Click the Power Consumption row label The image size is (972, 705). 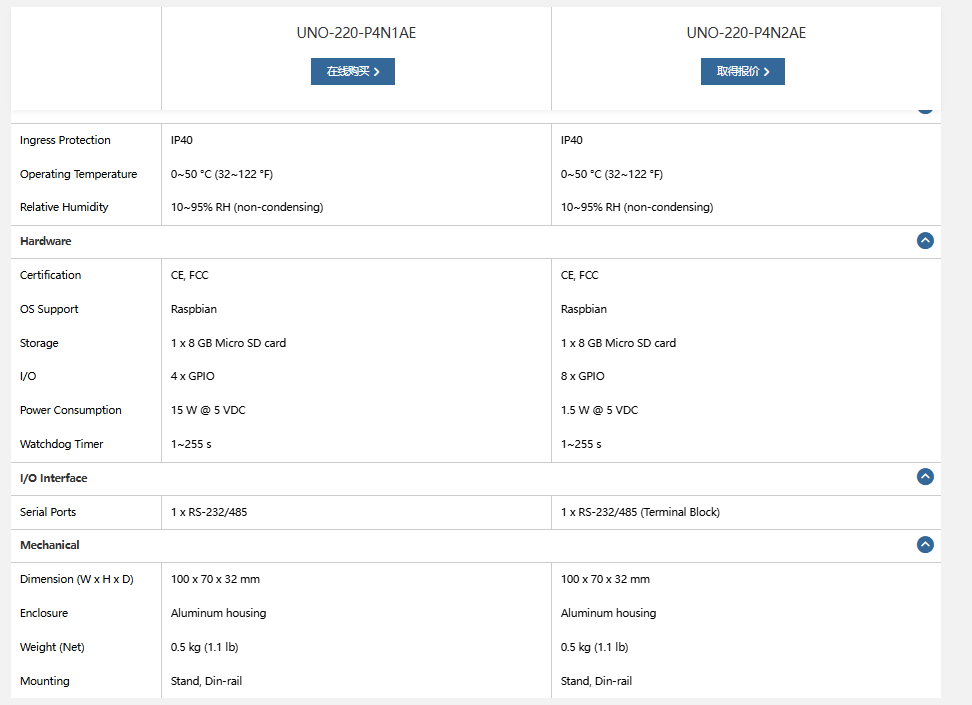[x=71, y=410]
